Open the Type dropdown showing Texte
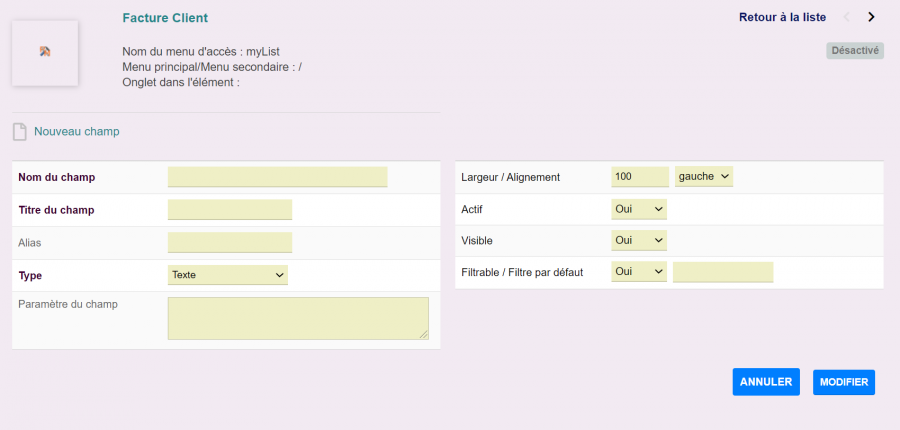The image size is (900, 430). tap(228, 275)
